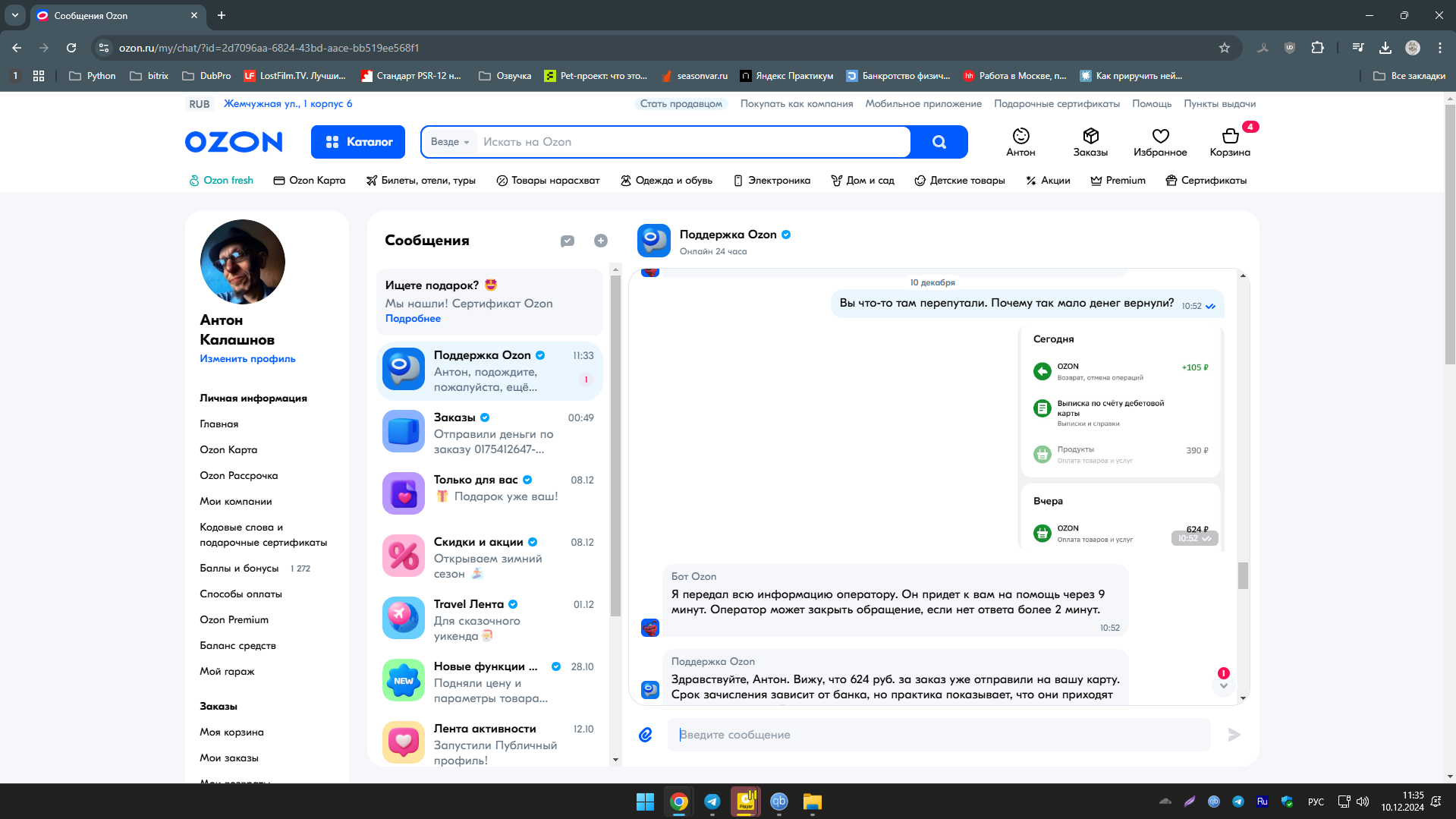Open Акции section
1456x819 pixels.
click(x=1048, y=181)
